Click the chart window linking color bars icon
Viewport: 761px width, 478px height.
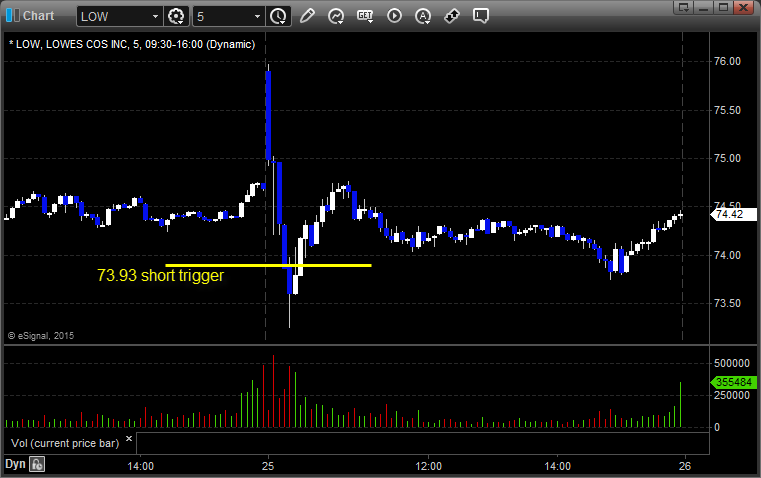13,16
